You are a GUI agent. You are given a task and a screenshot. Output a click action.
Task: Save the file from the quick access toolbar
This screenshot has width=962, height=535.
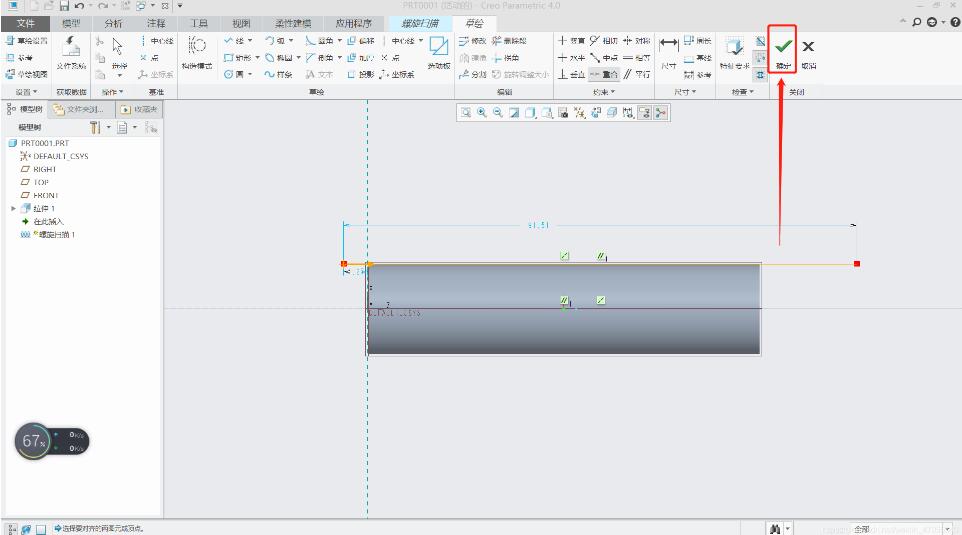(64, 6)
